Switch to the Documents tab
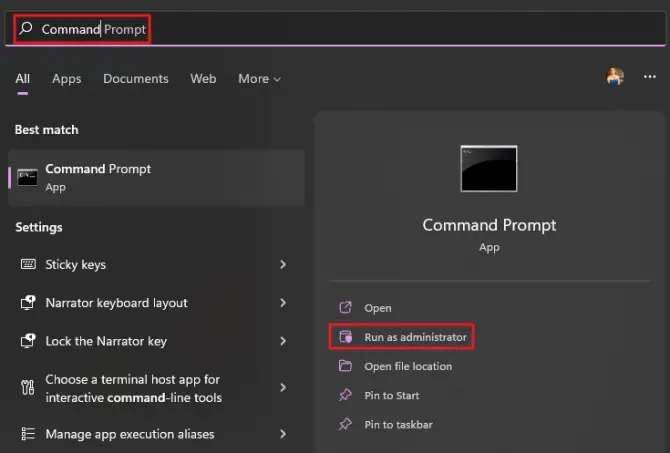 pyautogui.click(x=136, y=79)
